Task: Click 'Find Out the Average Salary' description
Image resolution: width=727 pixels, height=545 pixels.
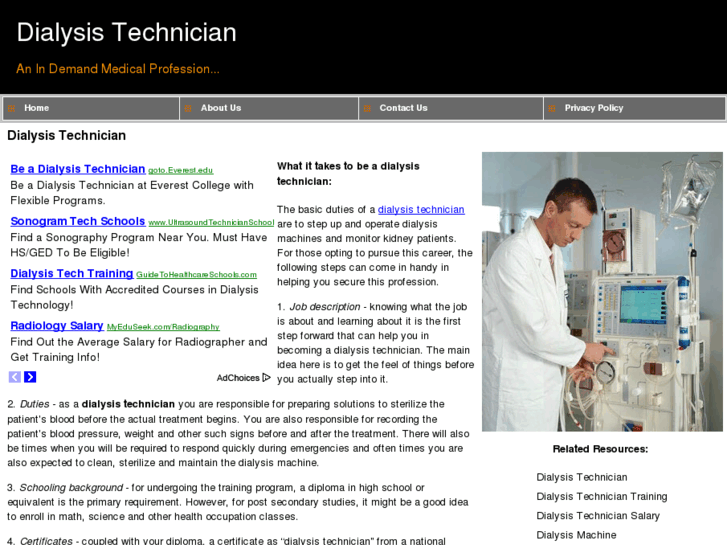Action: tap(139, 349)
